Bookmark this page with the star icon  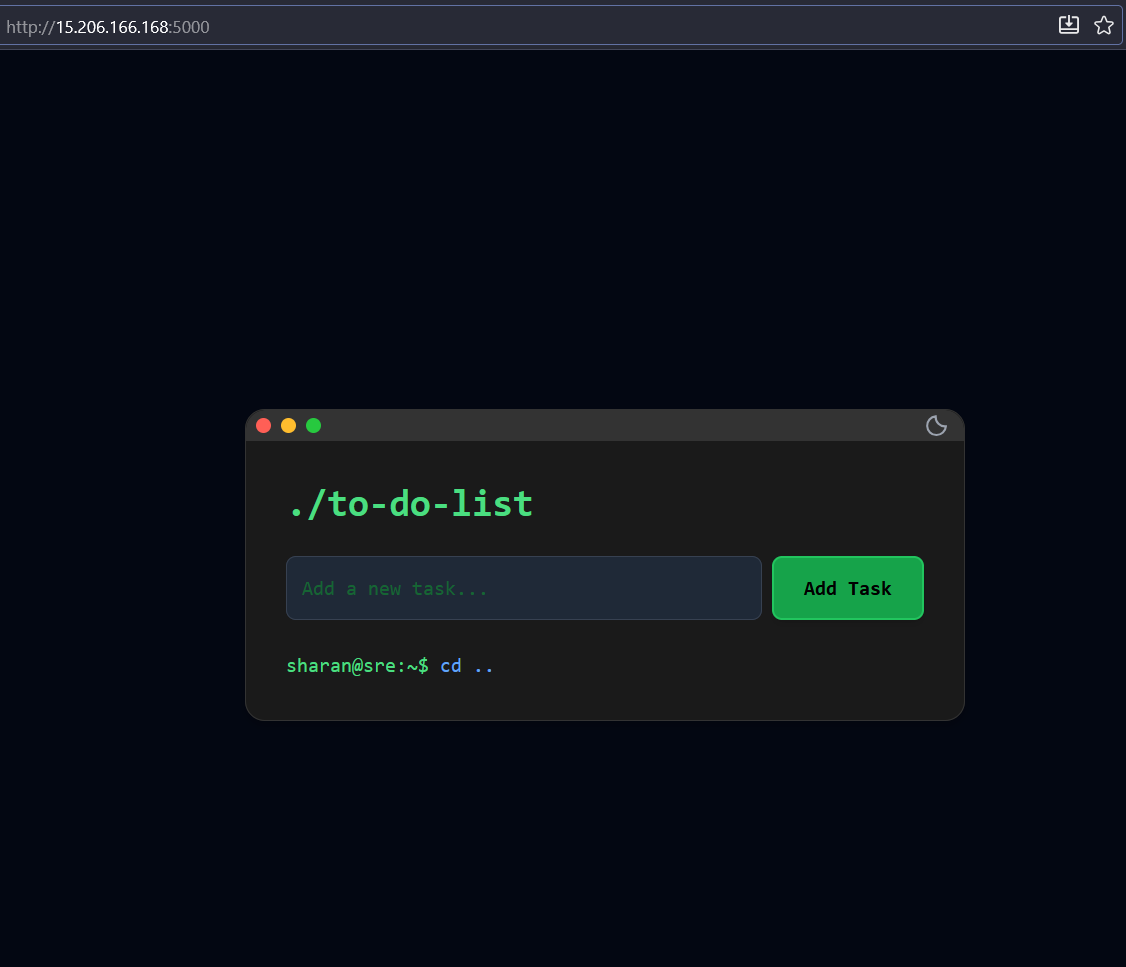[x=1104, y=26]
